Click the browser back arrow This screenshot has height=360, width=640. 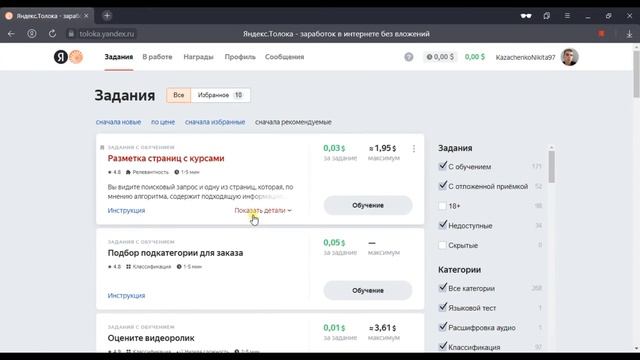(11, 34)
